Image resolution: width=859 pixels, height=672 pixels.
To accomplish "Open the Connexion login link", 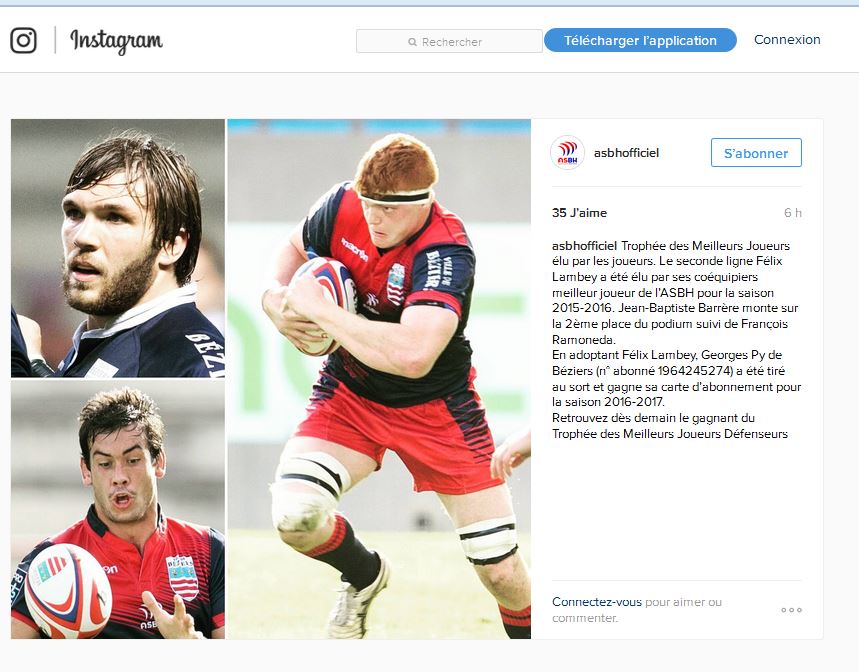I will (787, 39).
